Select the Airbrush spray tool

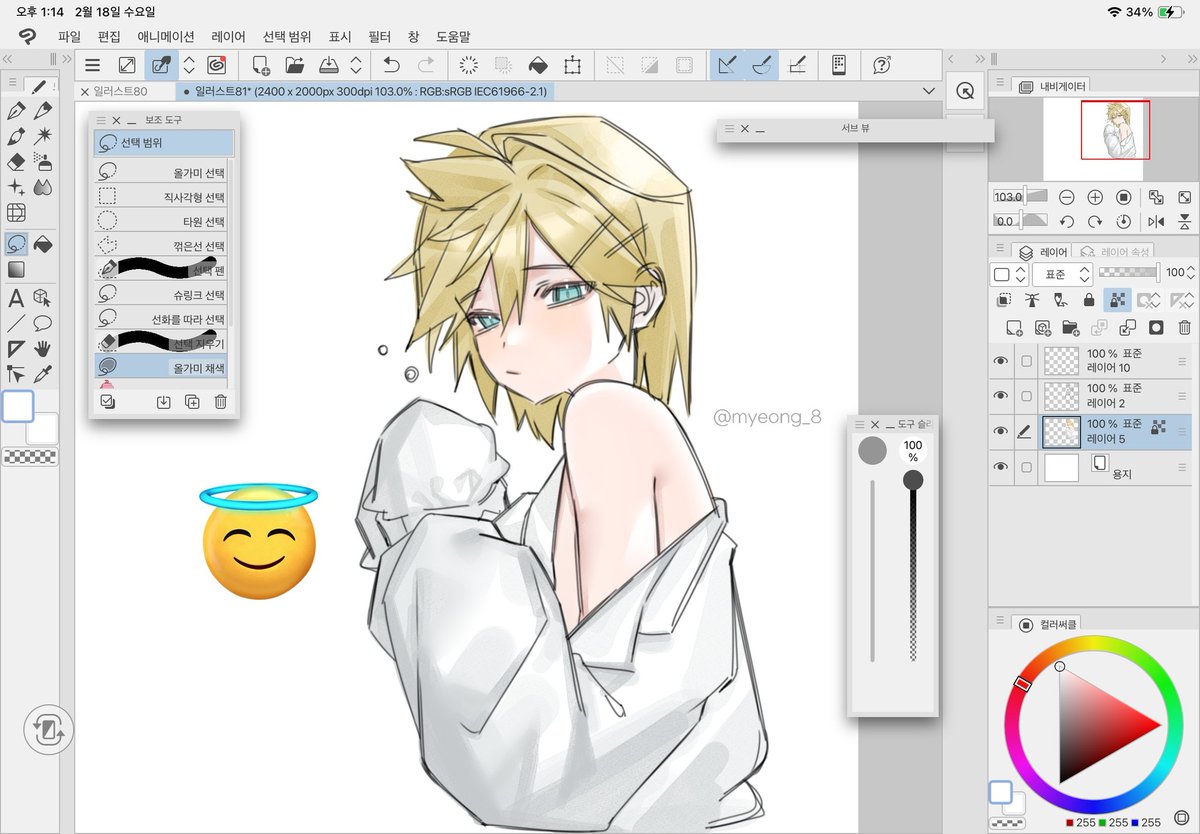coord(42,161)
